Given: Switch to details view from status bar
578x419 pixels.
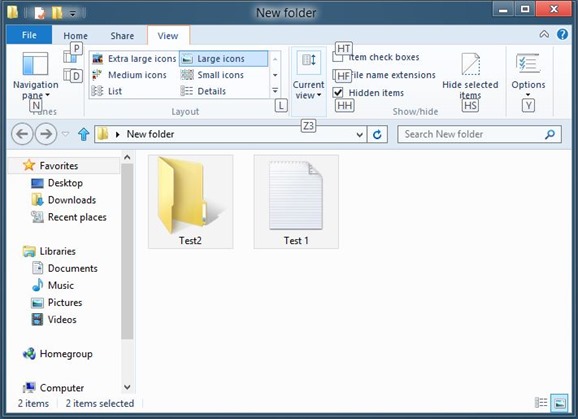Looking at the screenshot, I should (541, 402).
